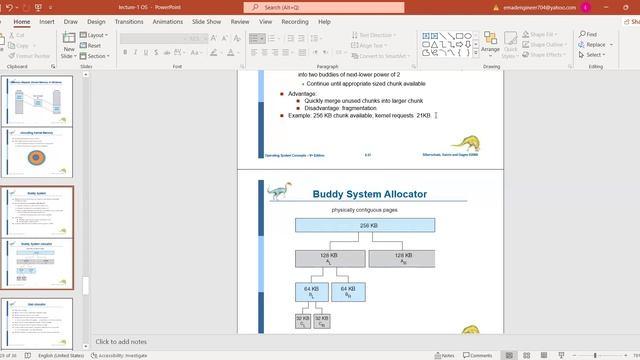640x360 pixels.
Task: Open Quick Styles gallery
Action: coord(510,45)
